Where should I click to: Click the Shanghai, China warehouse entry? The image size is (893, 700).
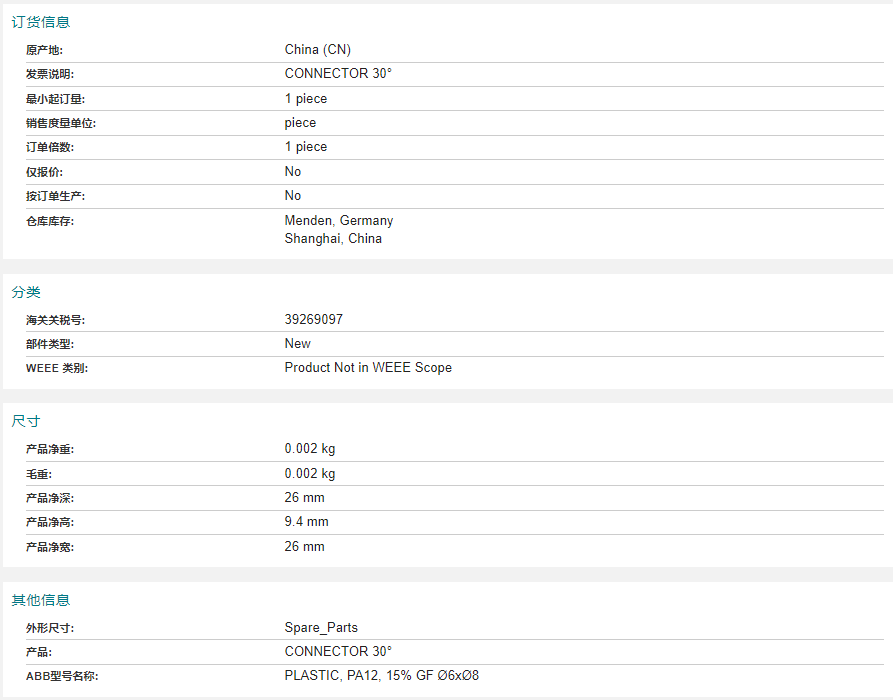[333, 239]
